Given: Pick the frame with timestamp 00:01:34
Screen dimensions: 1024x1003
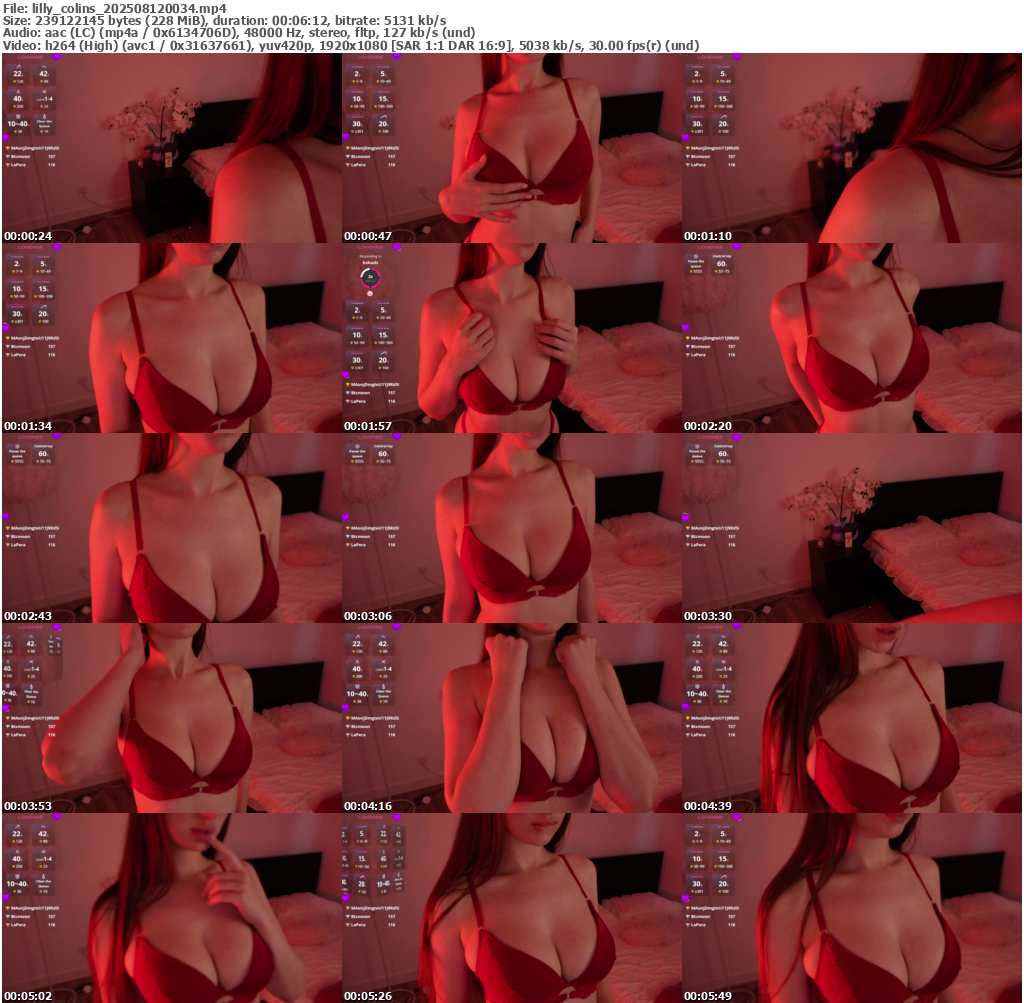Looking at the screenshot, I should [x=171, y=338].
